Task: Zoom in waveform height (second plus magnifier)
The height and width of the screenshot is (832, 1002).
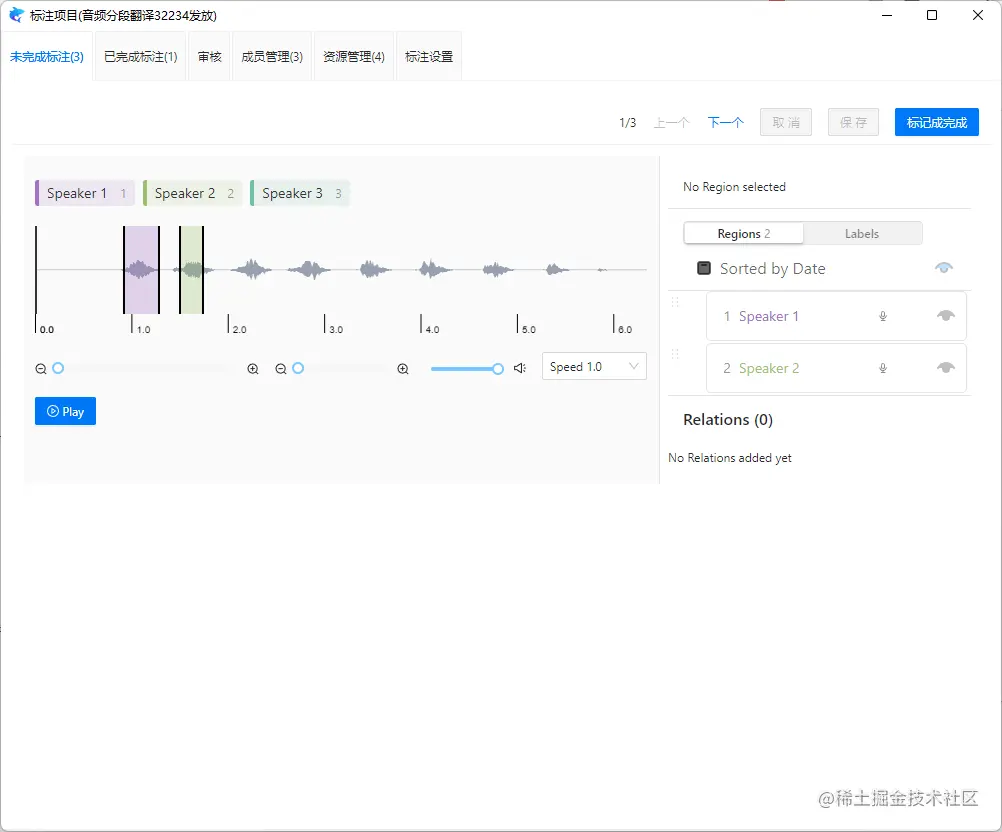Action: 403,369
